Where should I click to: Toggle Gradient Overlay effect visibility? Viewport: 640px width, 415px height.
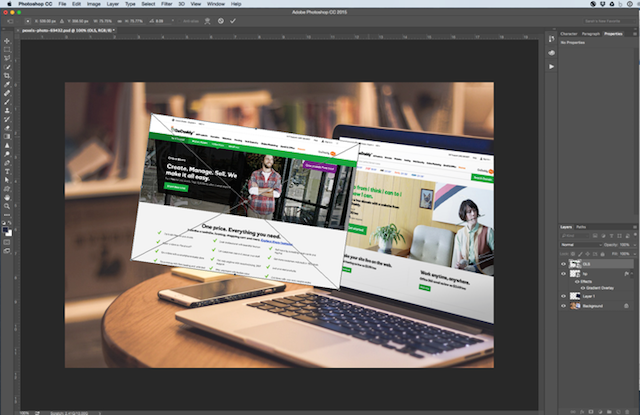(583, 288)
